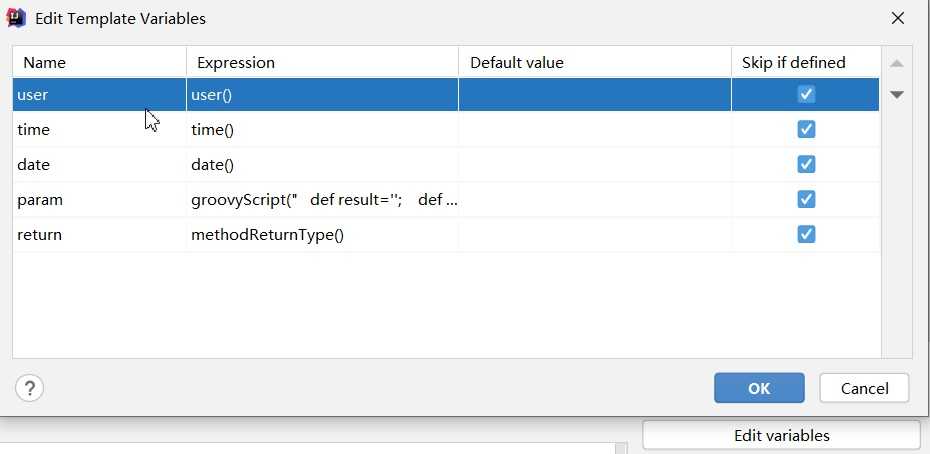Viewport: 930px width, 454px height.
Task: Click the Expression column header
Action: point(322,62)
